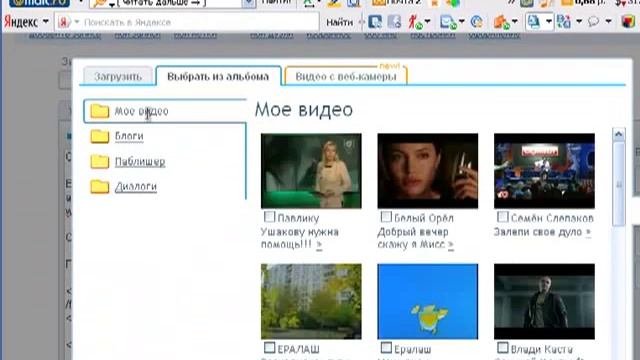
Task: Click the Залепи свое дуло title text
Action: 538,232
